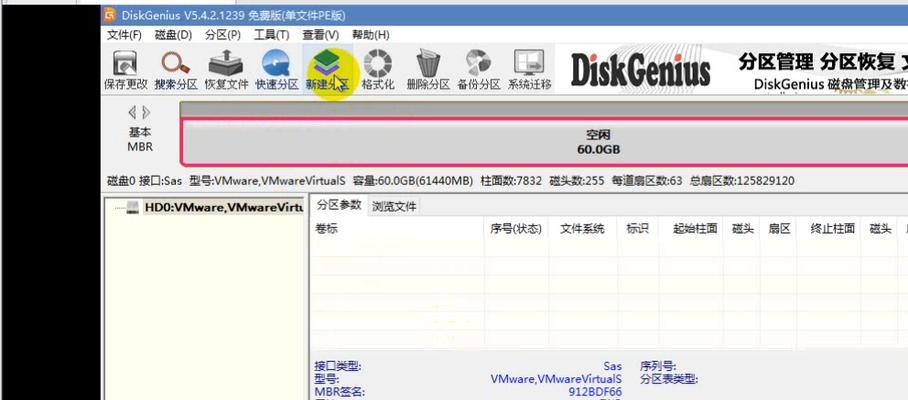The width and height of the screenshot is (908, 400).
Task: Switch to Partition Parameters (分区参数) tab
Action: coord(339,205)
